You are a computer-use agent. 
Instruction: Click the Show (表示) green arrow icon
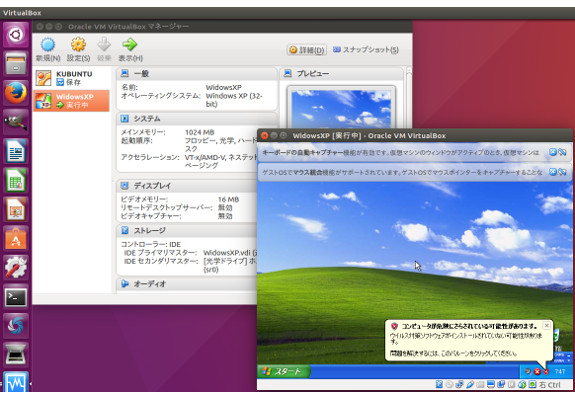[x=130, y=44]
